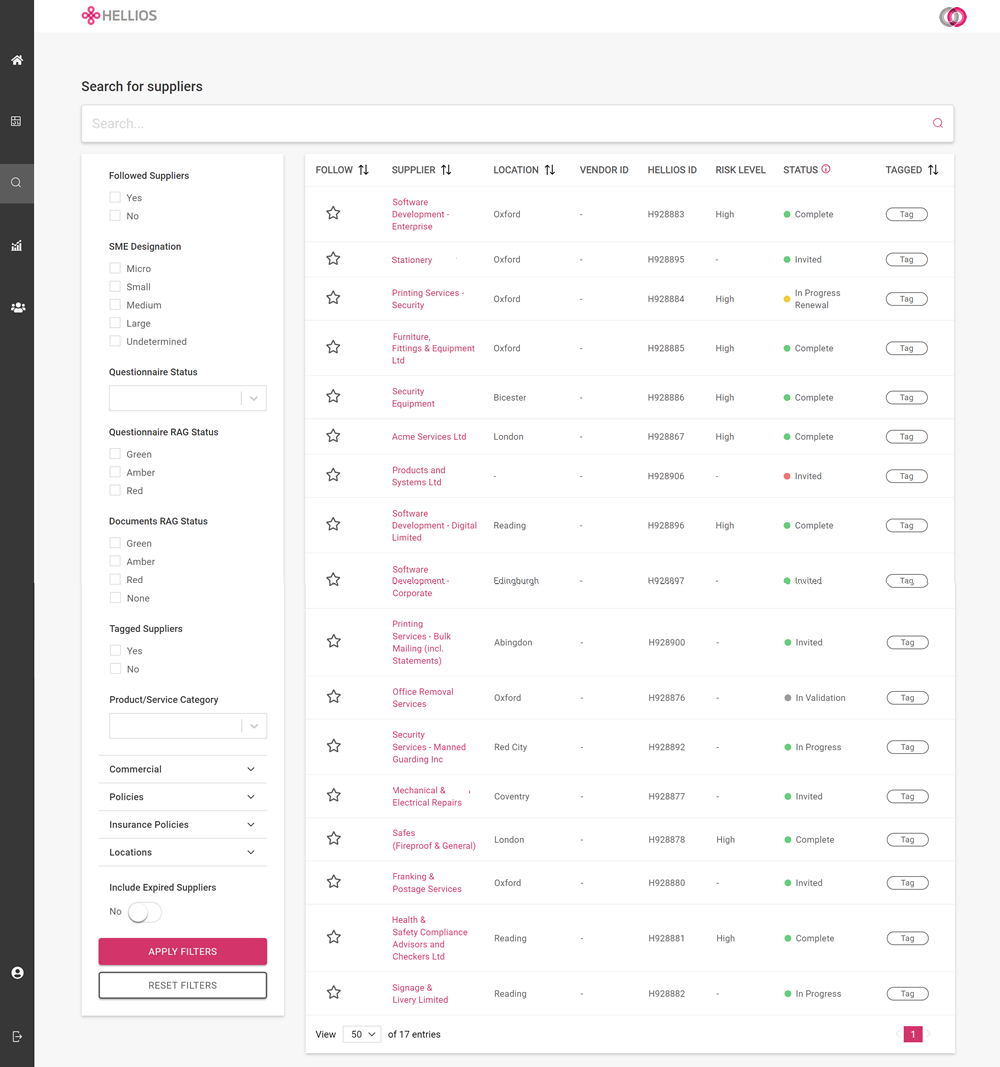Image resolution: width=1000 pixels, height=1067 pixels.
Task: Click the Status info icon
Action: click(x=826, y=169)
